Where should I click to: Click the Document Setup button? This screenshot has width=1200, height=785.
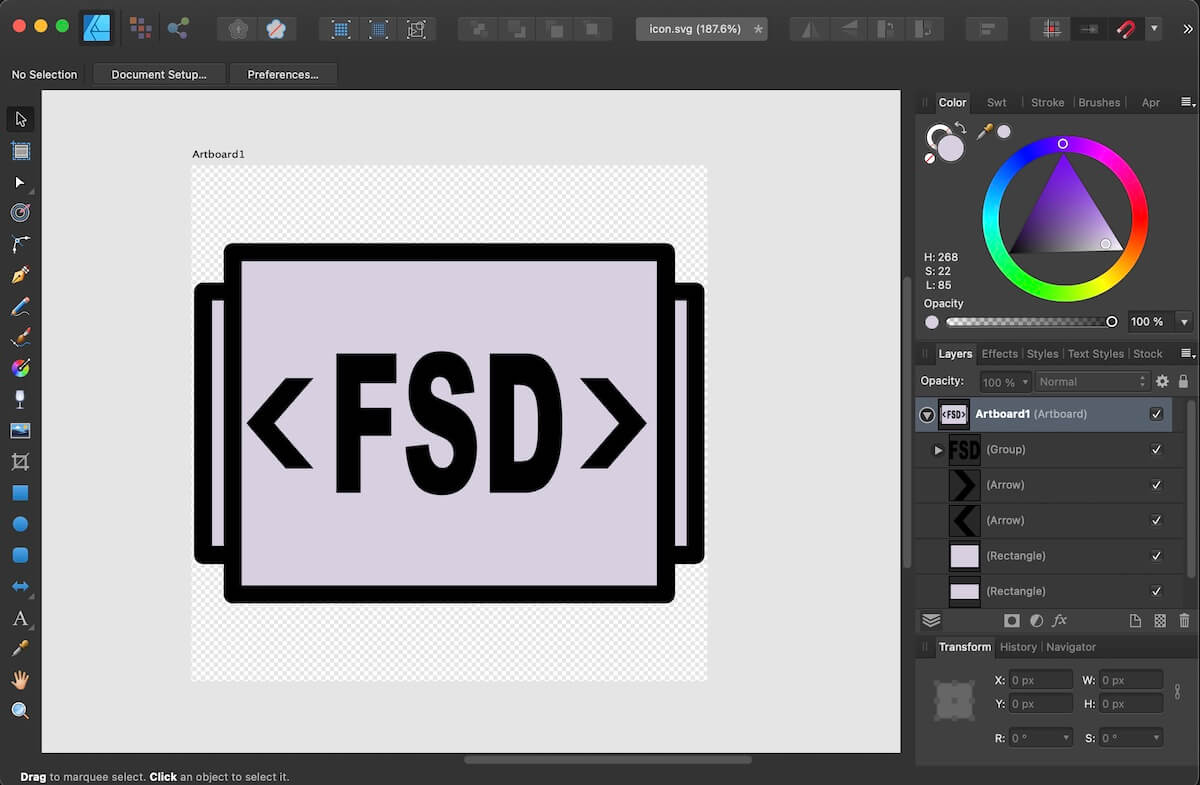(158, 73)
